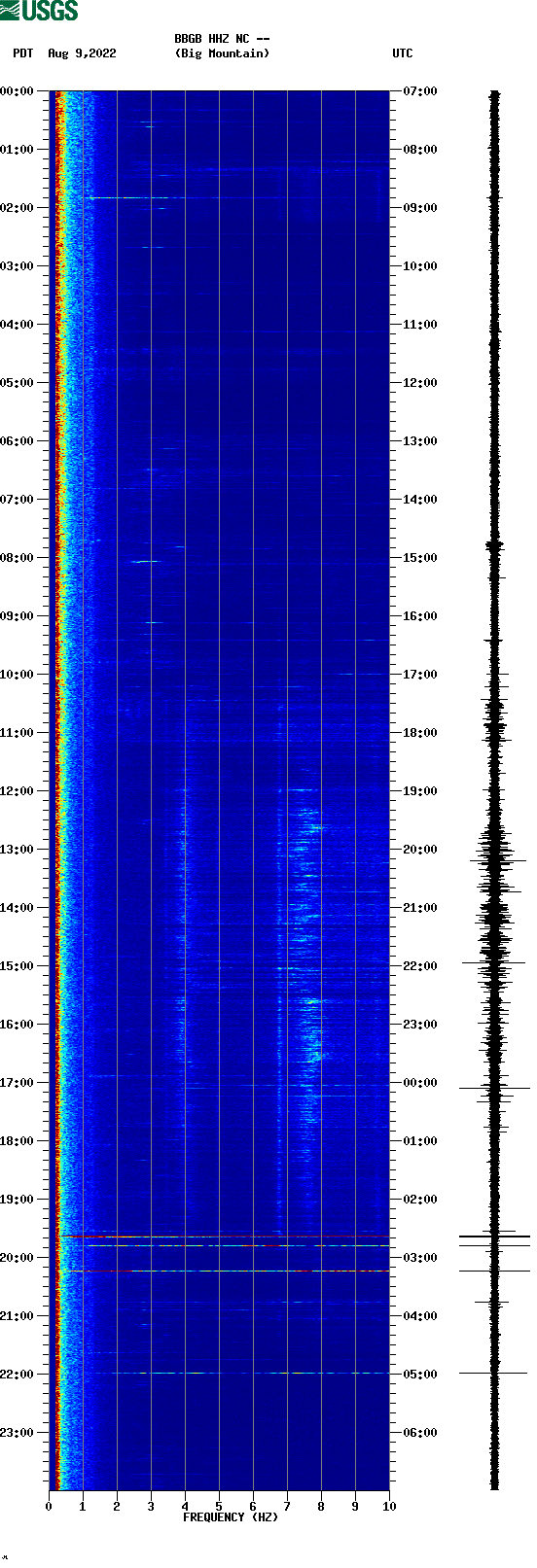Click the PDT time label 06:00
This screenshot has width=537, height=1568.
[x=18, y=441]
